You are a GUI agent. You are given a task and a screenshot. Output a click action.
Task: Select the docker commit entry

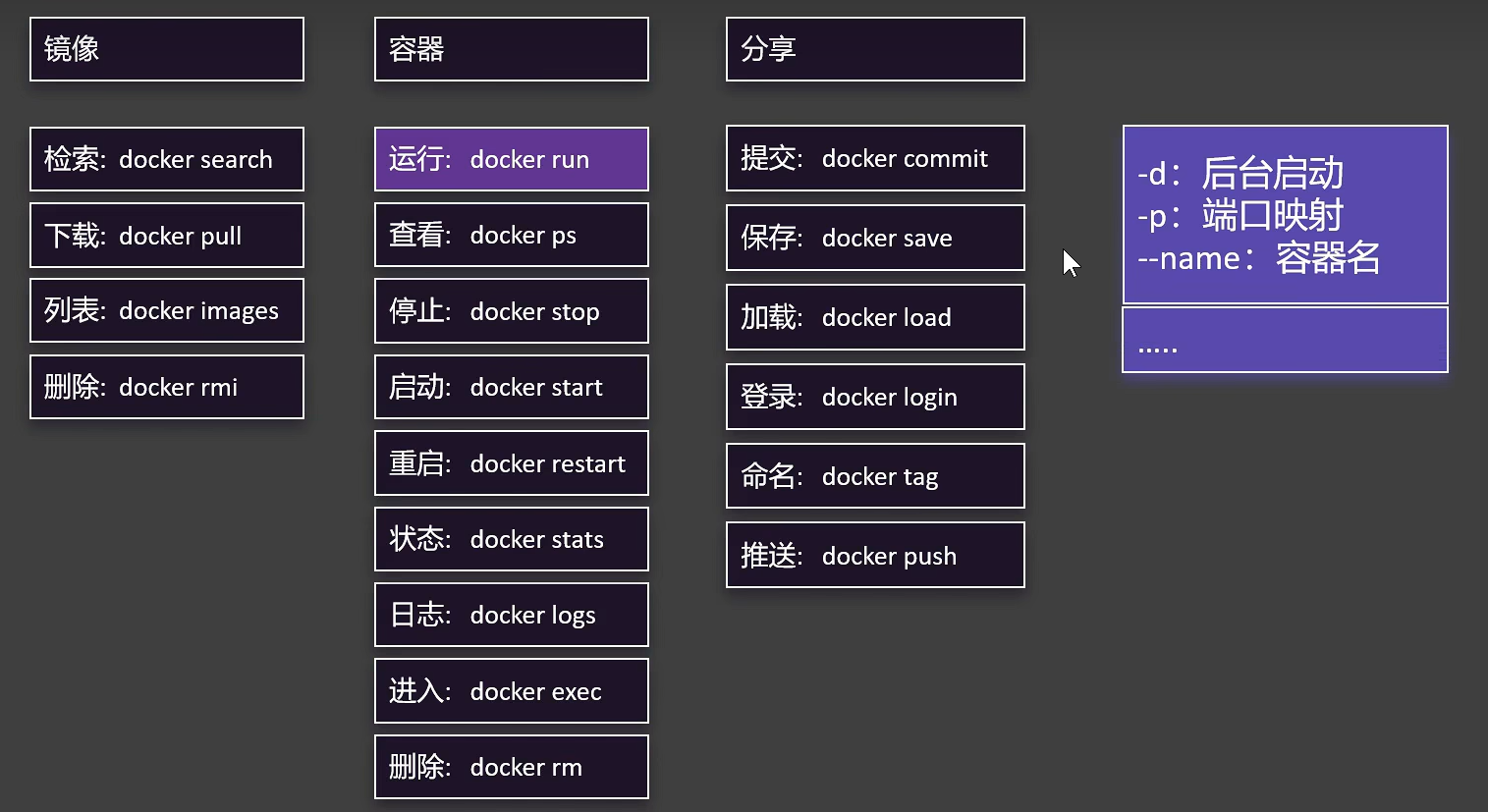click(874, 158)
